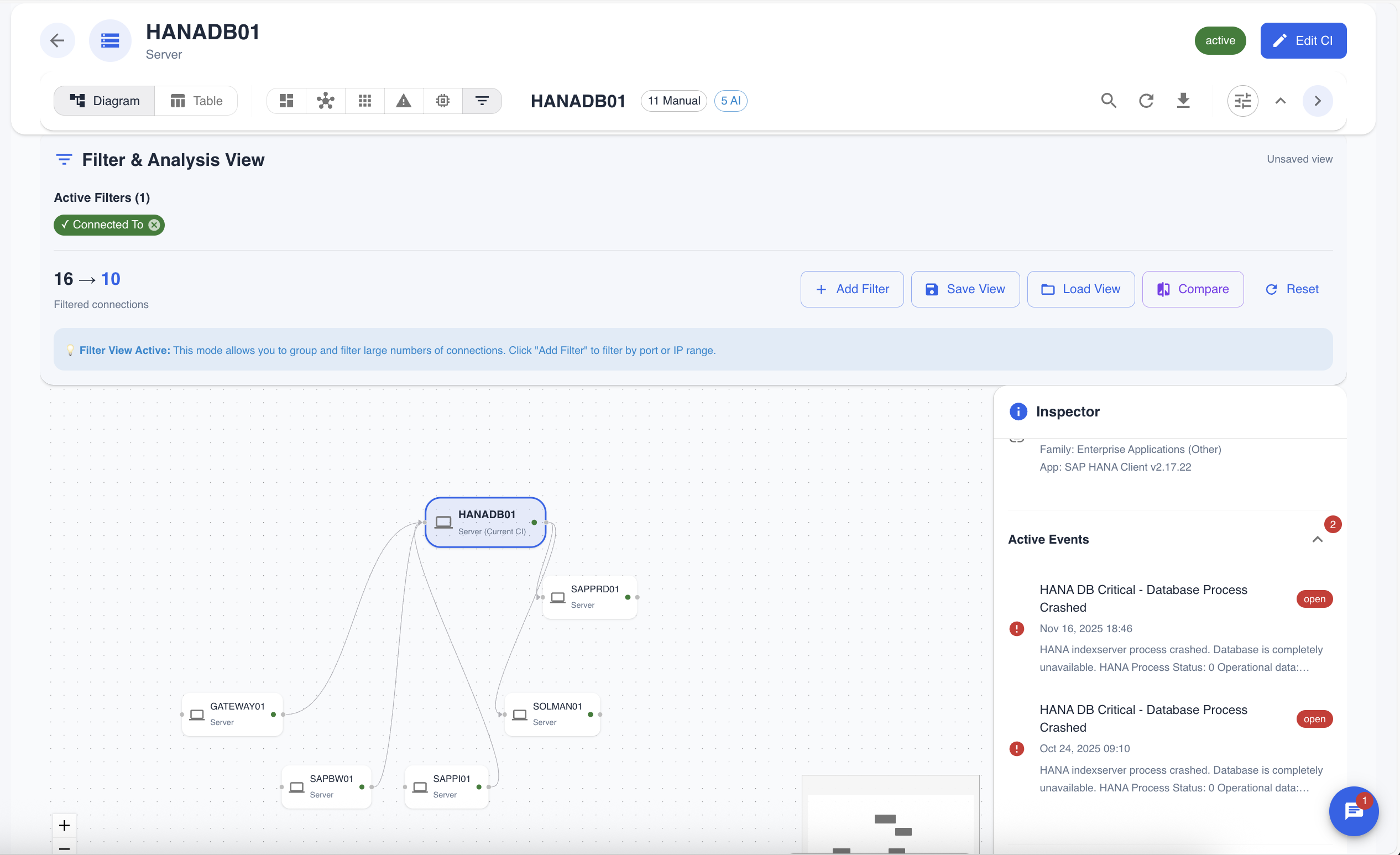Switch to the Table tab
This screenshot has width=1400, height=855.
197,101
